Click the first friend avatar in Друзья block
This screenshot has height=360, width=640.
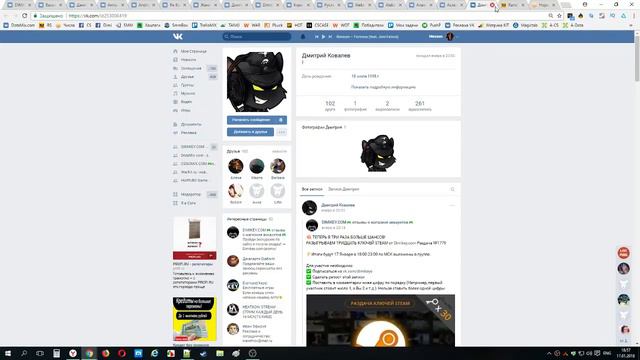tap(236, 166)
